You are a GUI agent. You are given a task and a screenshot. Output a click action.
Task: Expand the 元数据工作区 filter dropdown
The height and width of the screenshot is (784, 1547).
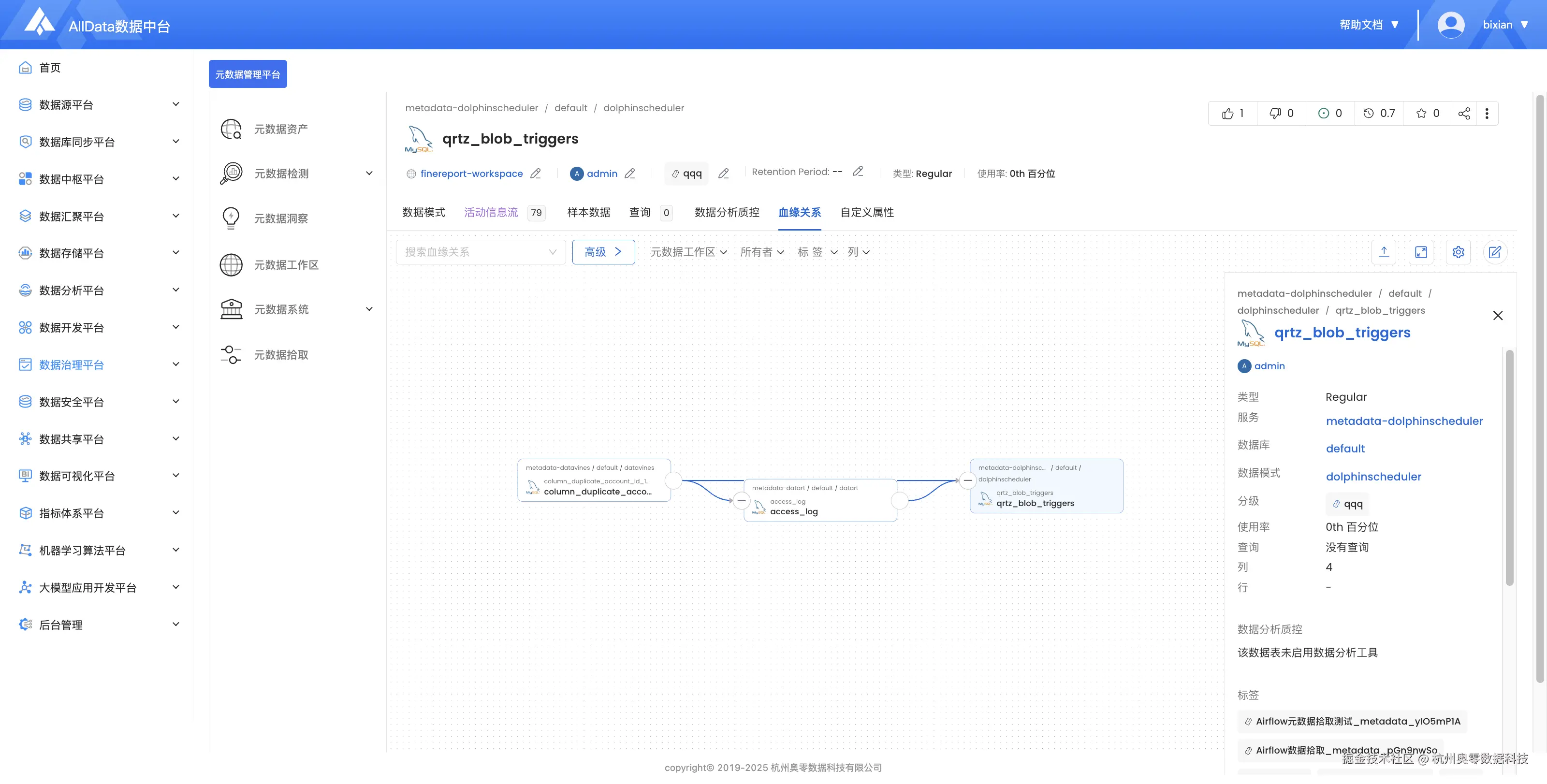(688, 252)
